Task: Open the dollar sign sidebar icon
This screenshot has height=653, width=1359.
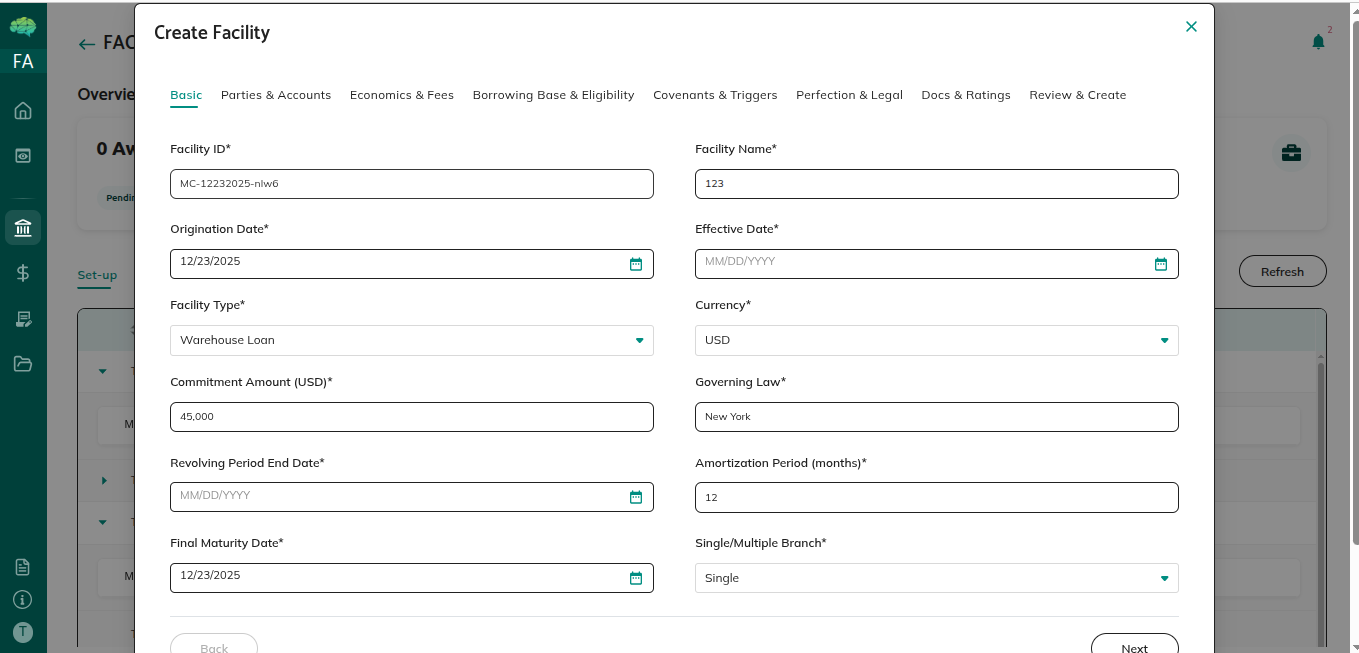Action: coord(23,272)
